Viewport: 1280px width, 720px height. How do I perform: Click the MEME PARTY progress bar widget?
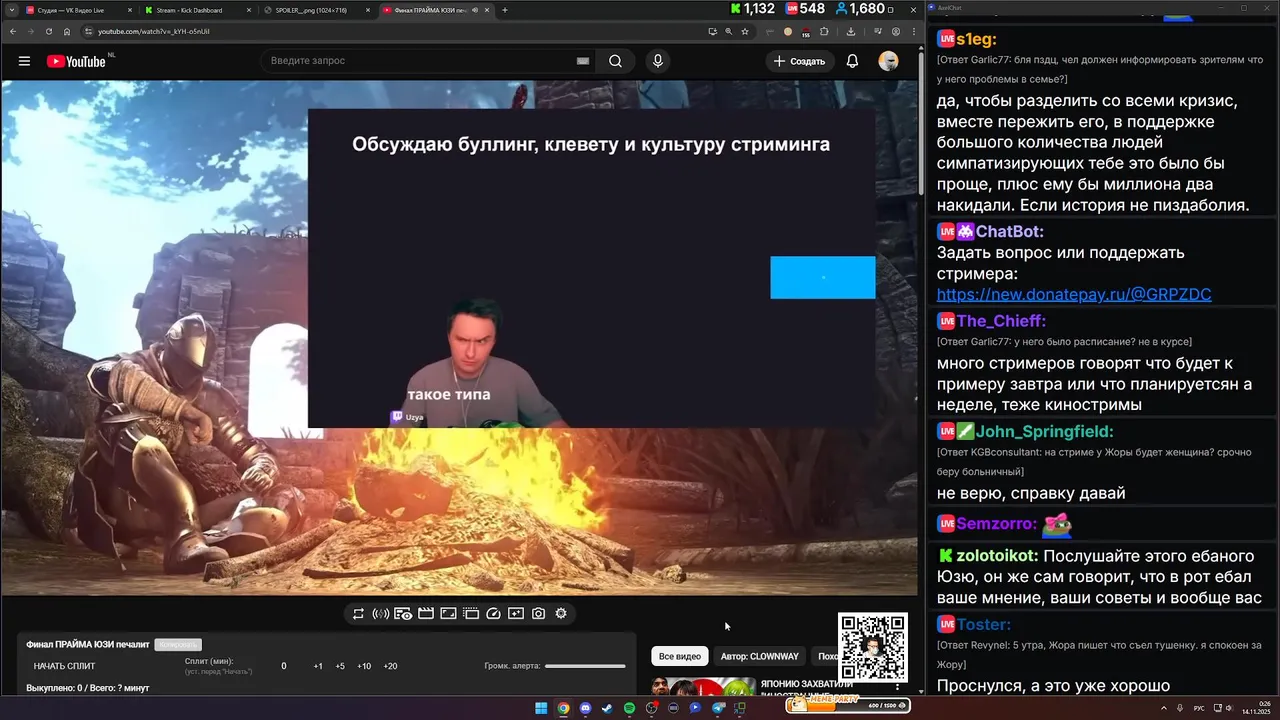tap(848, 704)
